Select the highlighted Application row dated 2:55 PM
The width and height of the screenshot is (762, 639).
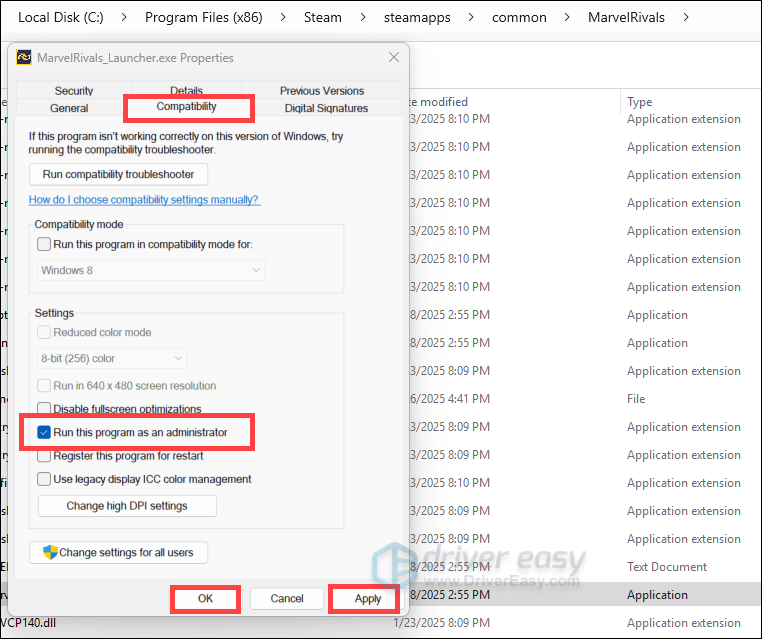coord(585,595)
